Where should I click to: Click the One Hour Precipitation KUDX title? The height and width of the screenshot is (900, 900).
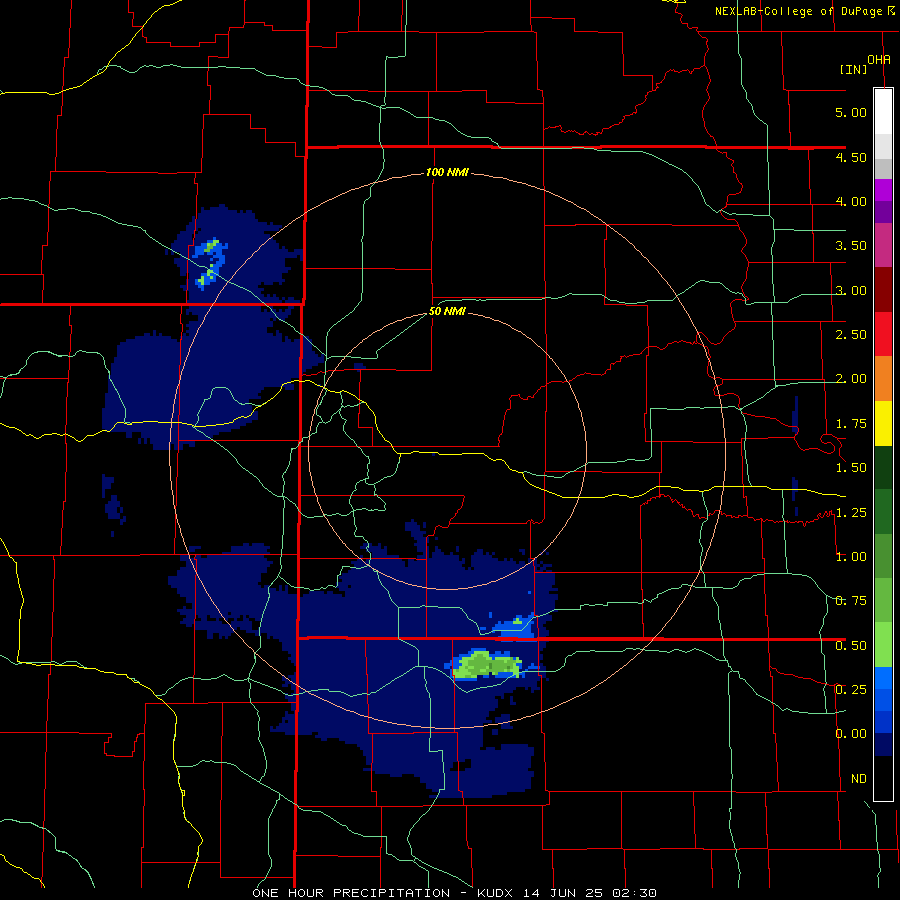pyautogui.click(x=454, y=893)
